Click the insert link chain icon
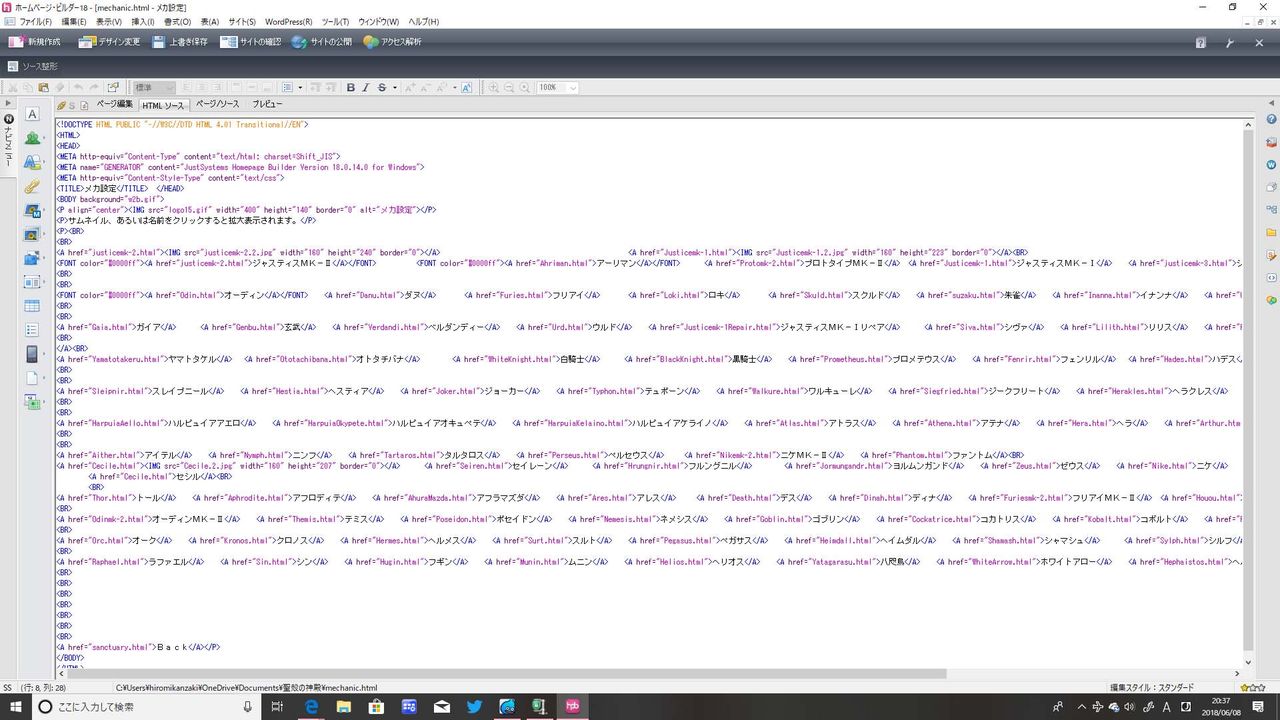This screenshot has height=720, width=1280. click(32, 186)
